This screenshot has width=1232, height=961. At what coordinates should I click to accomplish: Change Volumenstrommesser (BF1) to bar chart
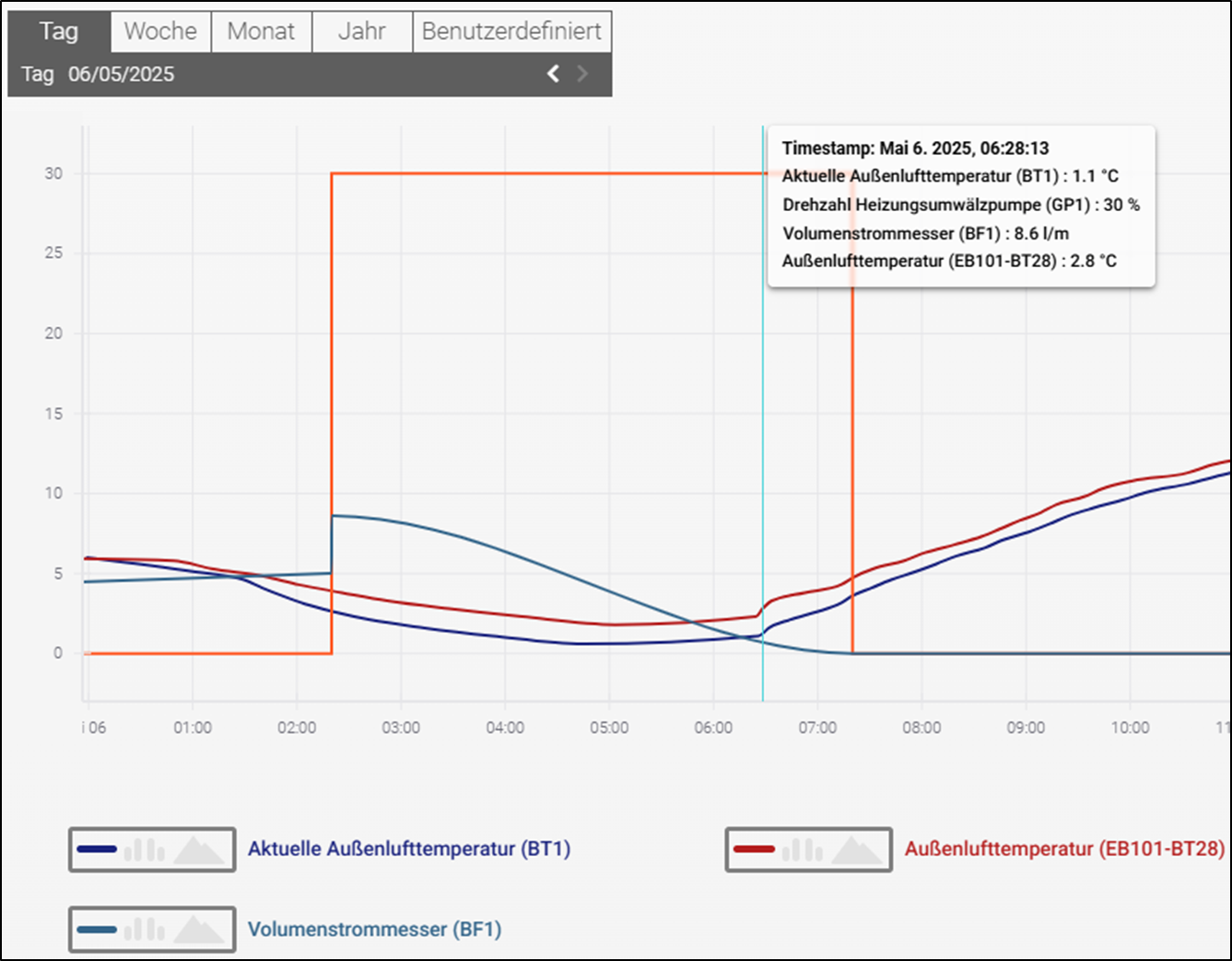pyautogui.click(x=145, y=930)
